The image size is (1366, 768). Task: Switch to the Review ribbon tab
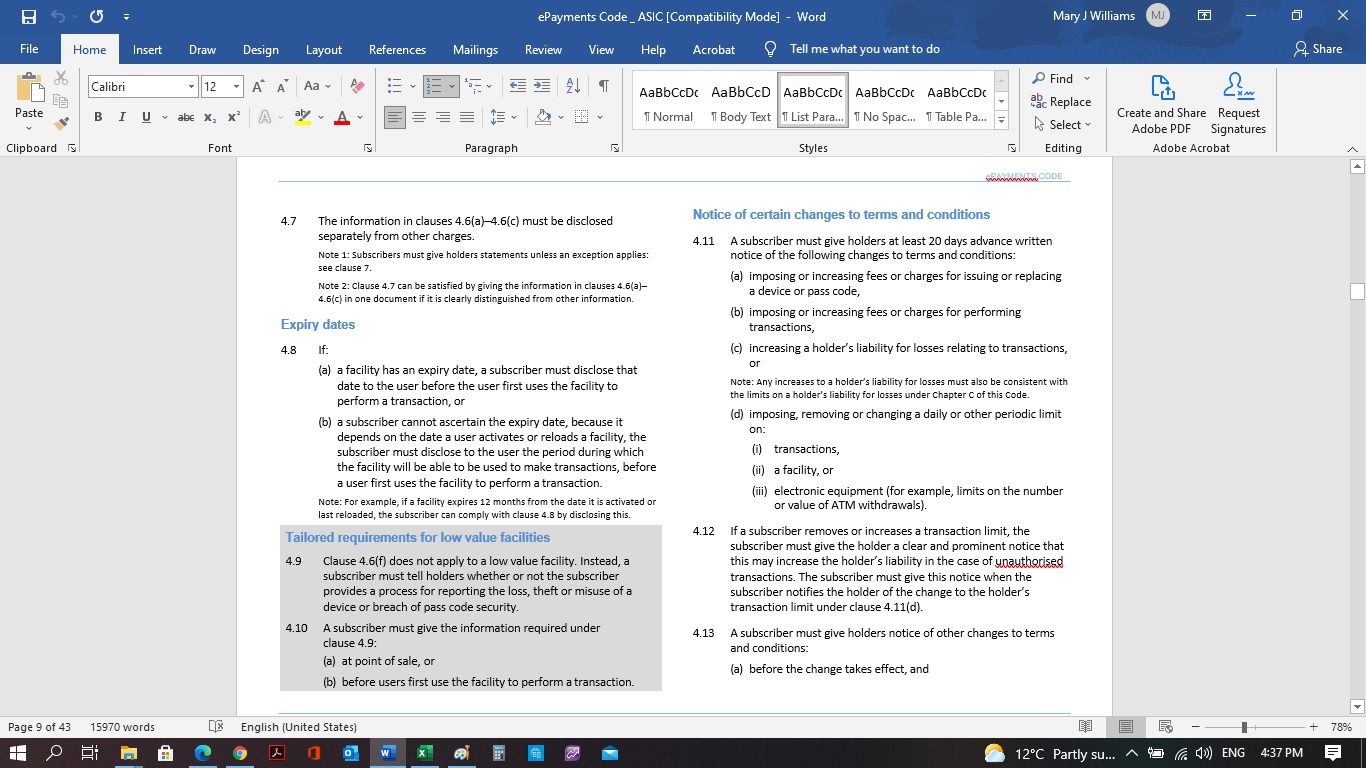(x=543, y=48)
